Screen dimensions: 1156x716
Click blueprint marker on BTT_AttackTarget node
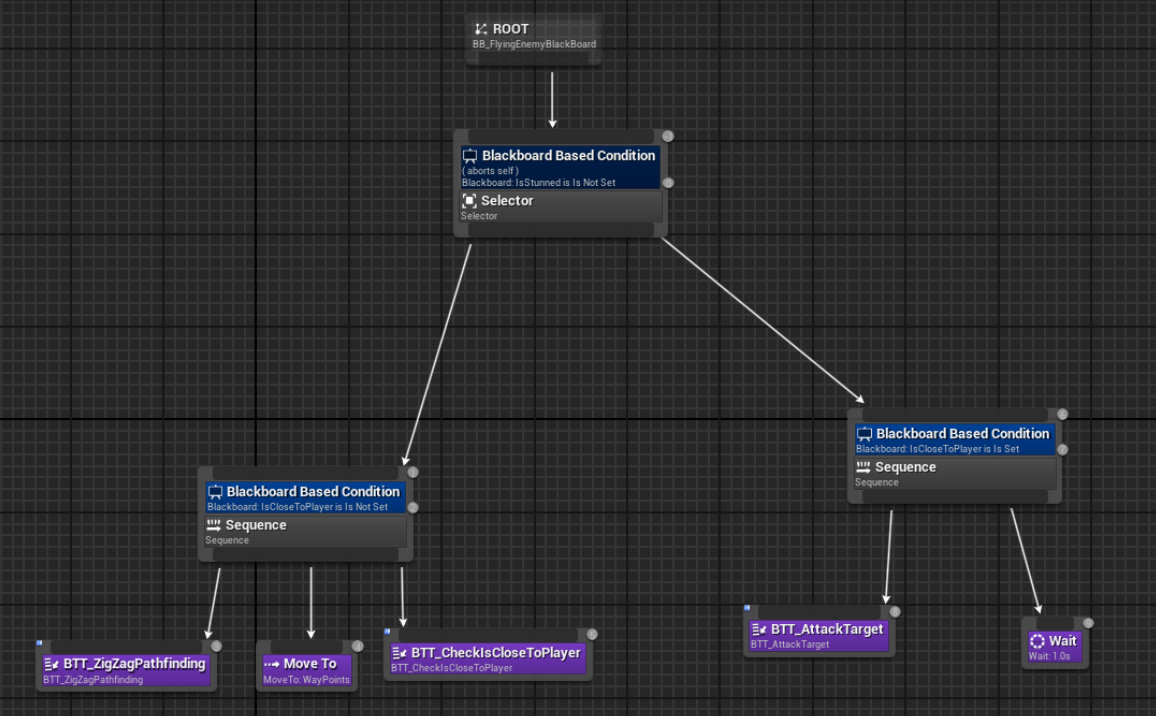pyautogui.click(x=747, y=608)
